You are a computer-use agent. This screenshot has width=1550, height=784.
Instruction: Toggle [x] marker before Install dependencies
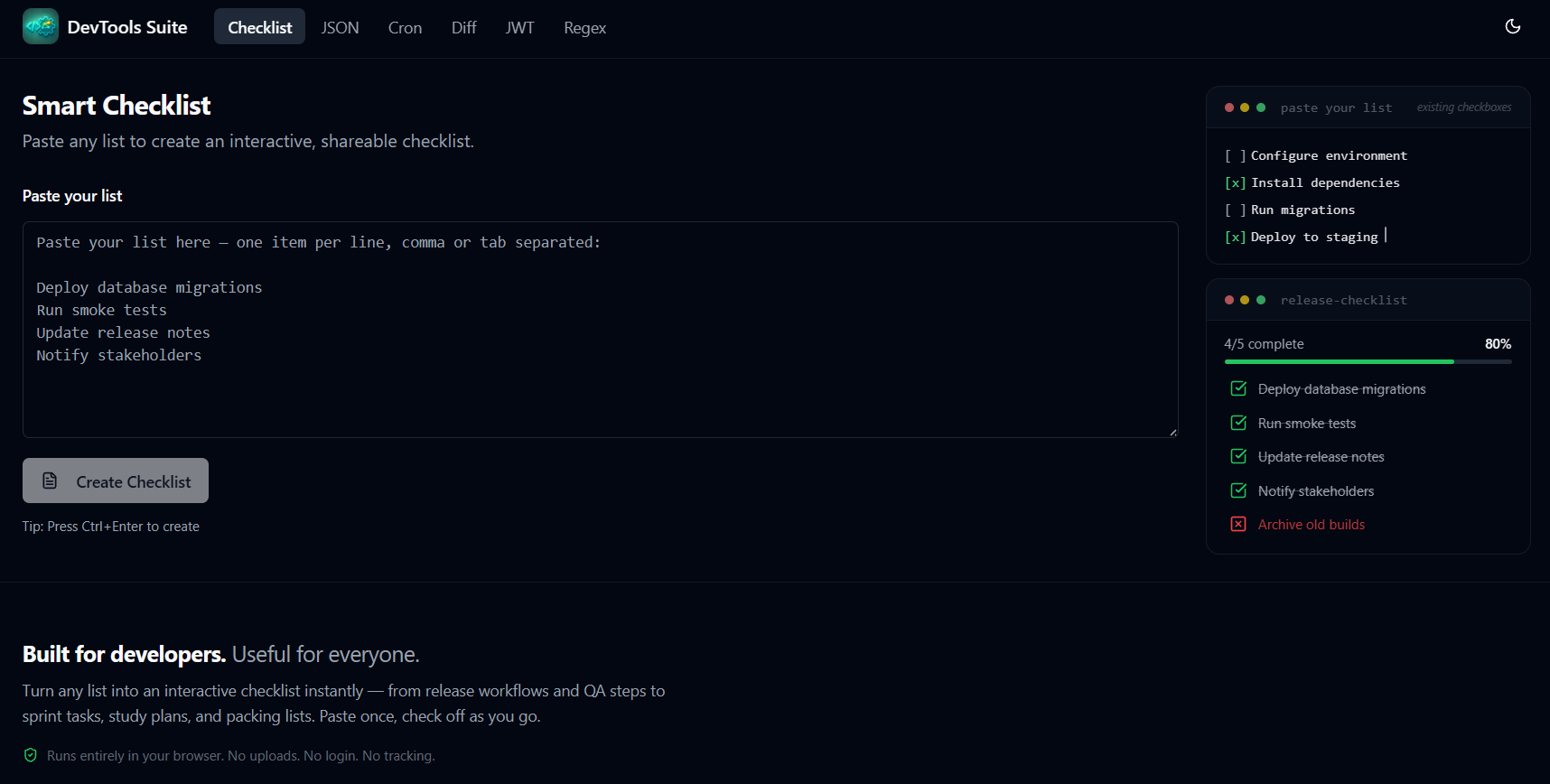coord(1235,182)
